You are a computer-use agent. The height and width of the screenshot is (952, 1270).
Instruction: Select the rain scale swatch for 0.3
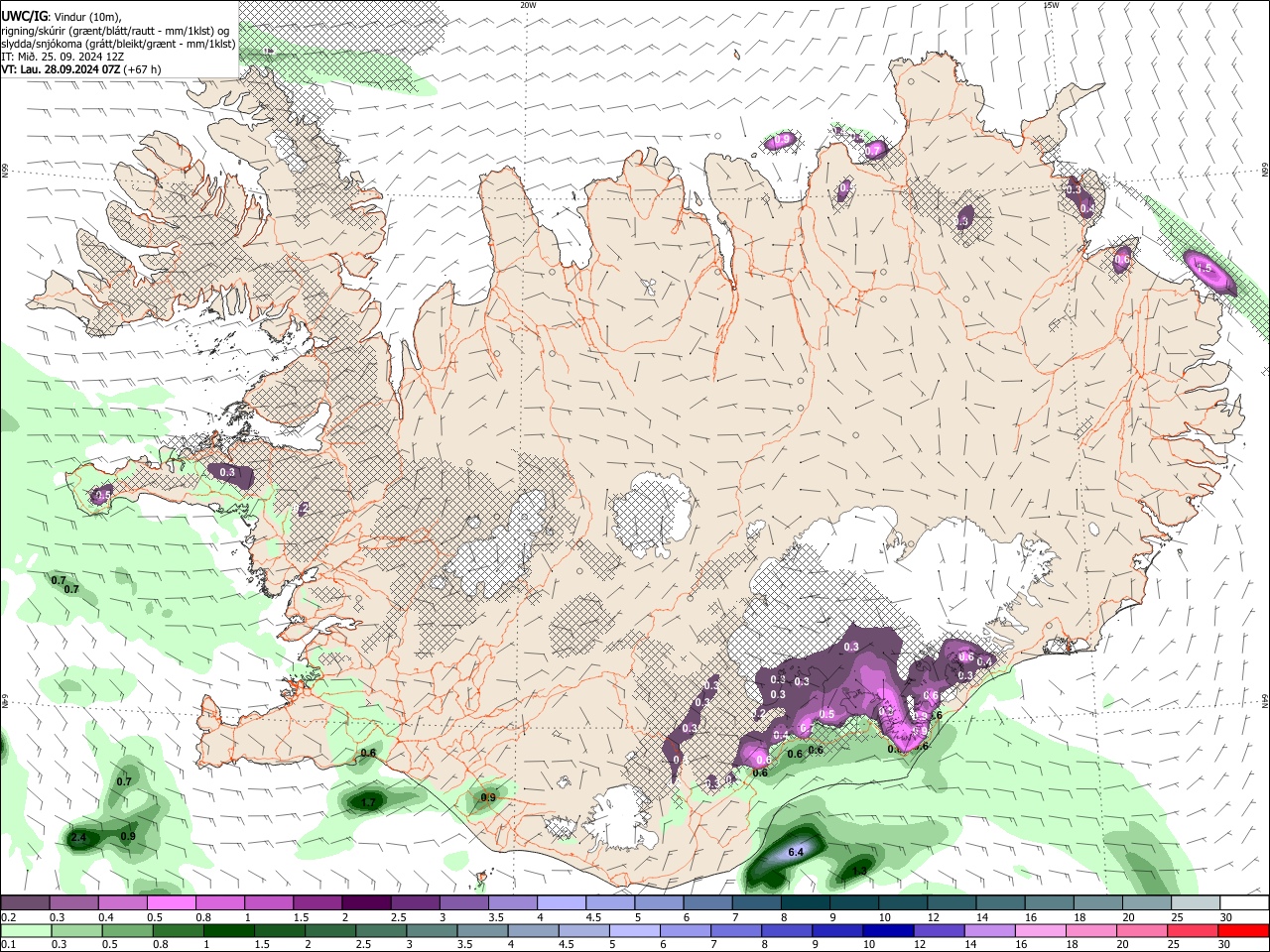point(75,931)
